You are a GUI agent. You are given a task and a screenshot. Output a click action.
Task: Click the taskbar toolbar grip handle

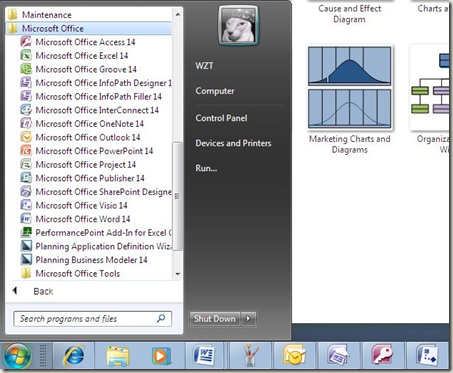pos(42,355)
